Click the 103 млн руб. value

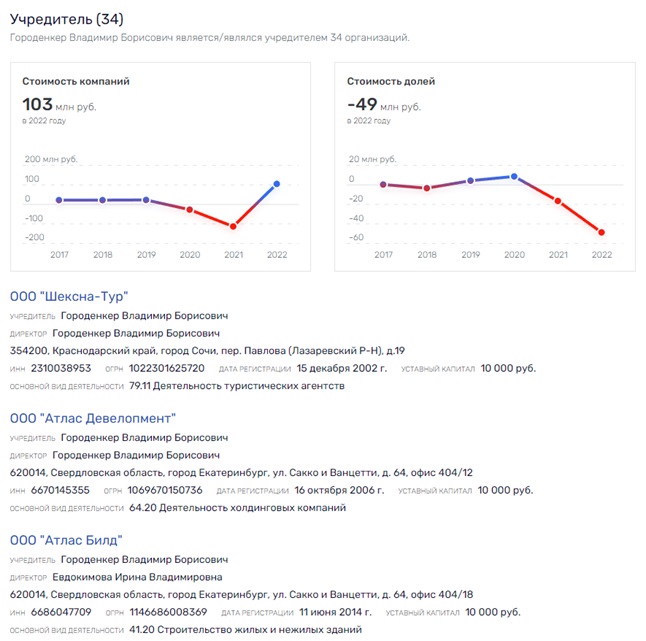click(64, 104)
